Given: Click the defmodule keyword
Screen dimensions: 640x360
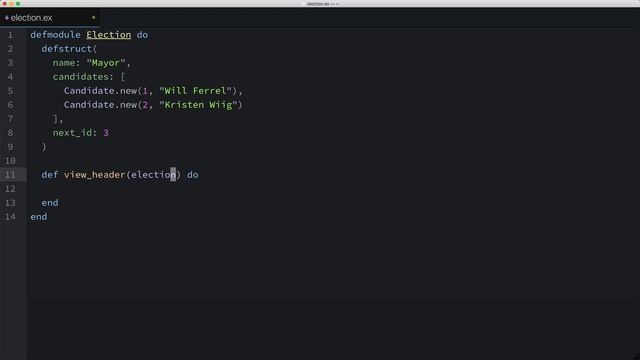Looking at the screenshot, I should [55, 35].
